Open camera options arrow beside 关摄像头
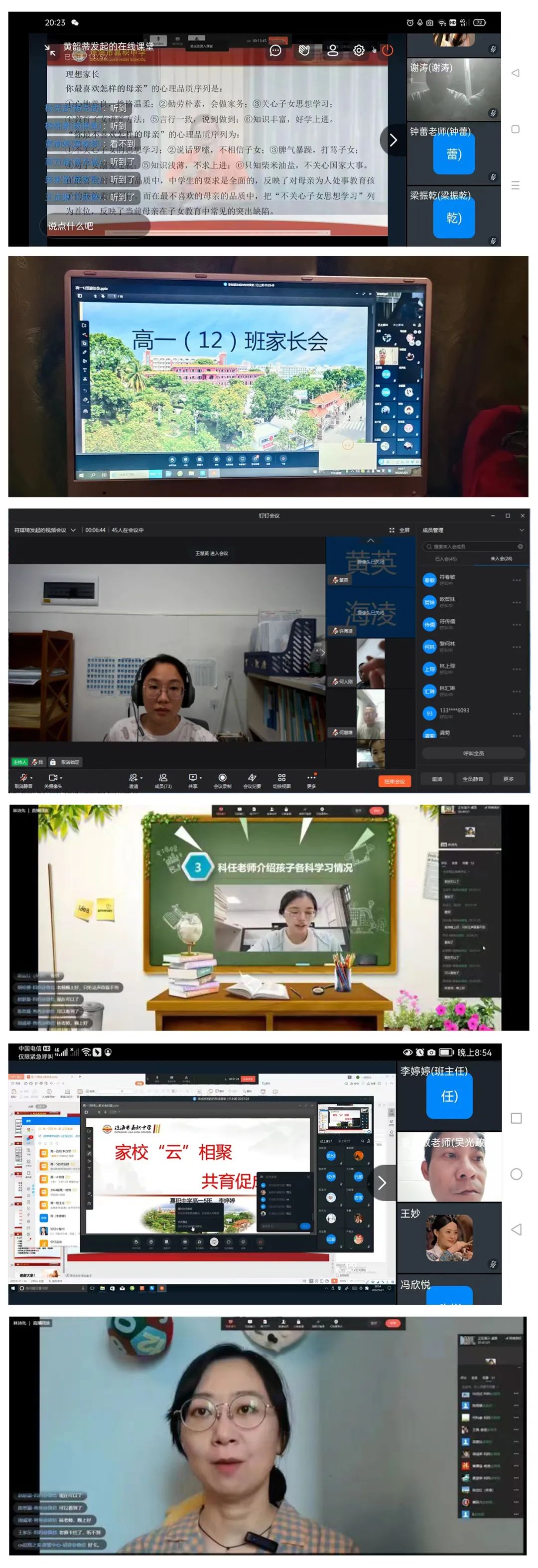Screen dimensions: 538x1568 pyautogui.click(x=61, y=777)
